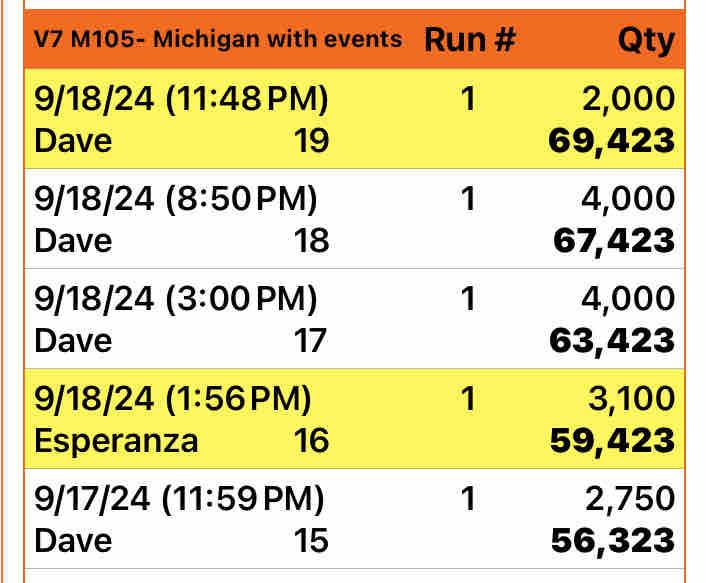Open the 9/17/24 11:59 PM entry
The height and width of the screenshot is (583, 706).
tap(179, 499)
